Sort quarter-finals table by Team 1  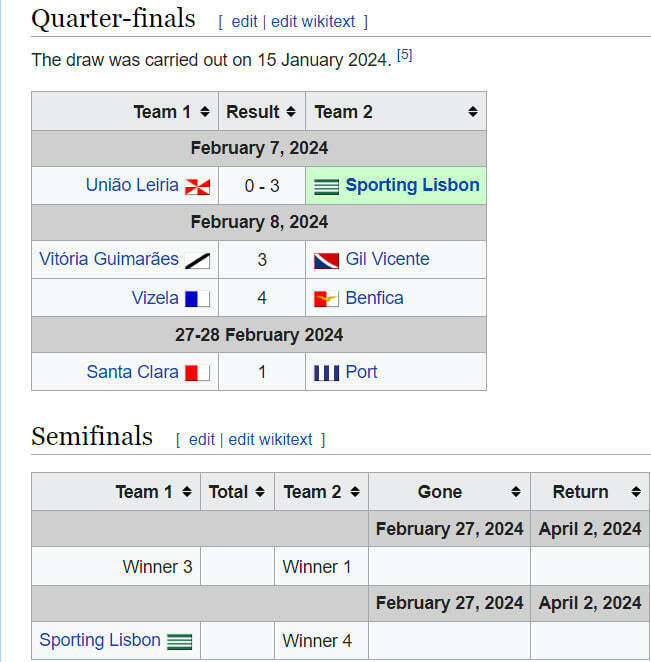(205, 112)
